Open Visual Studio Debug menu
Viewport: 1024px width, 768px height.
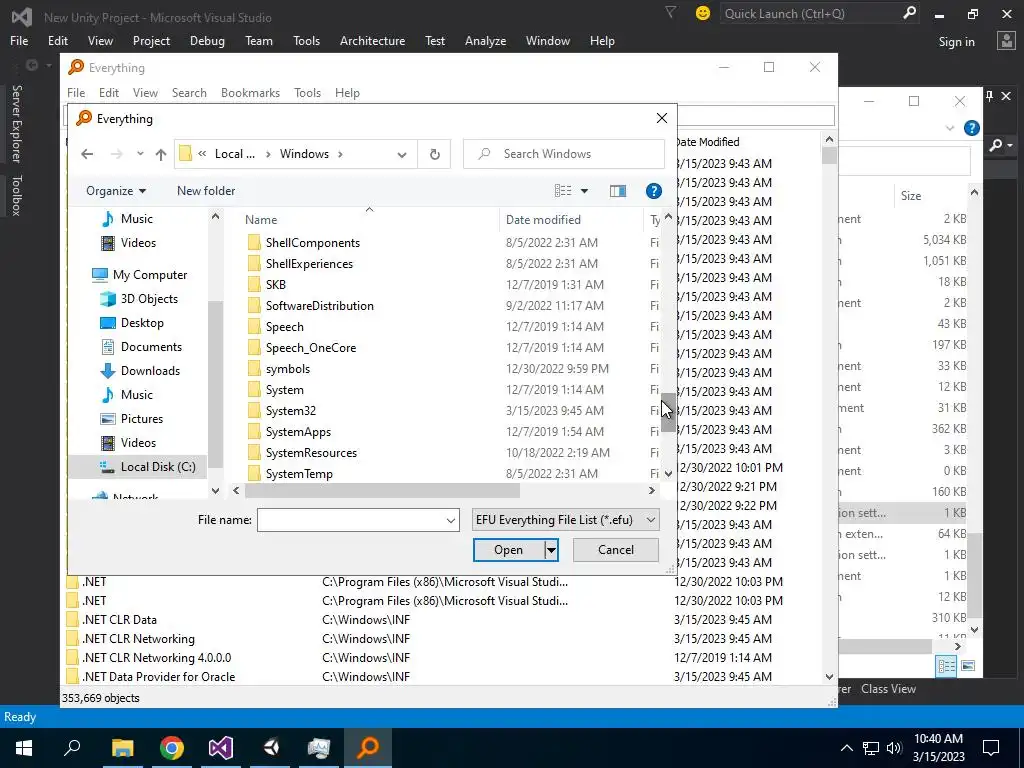207,40
